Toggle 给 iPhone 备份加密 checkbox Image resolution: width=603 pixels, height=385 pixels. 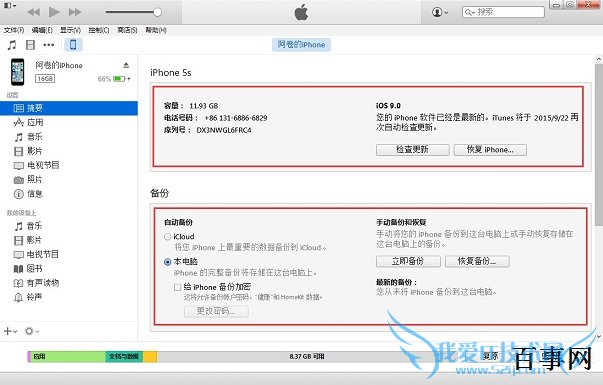(x=177, y=287)
